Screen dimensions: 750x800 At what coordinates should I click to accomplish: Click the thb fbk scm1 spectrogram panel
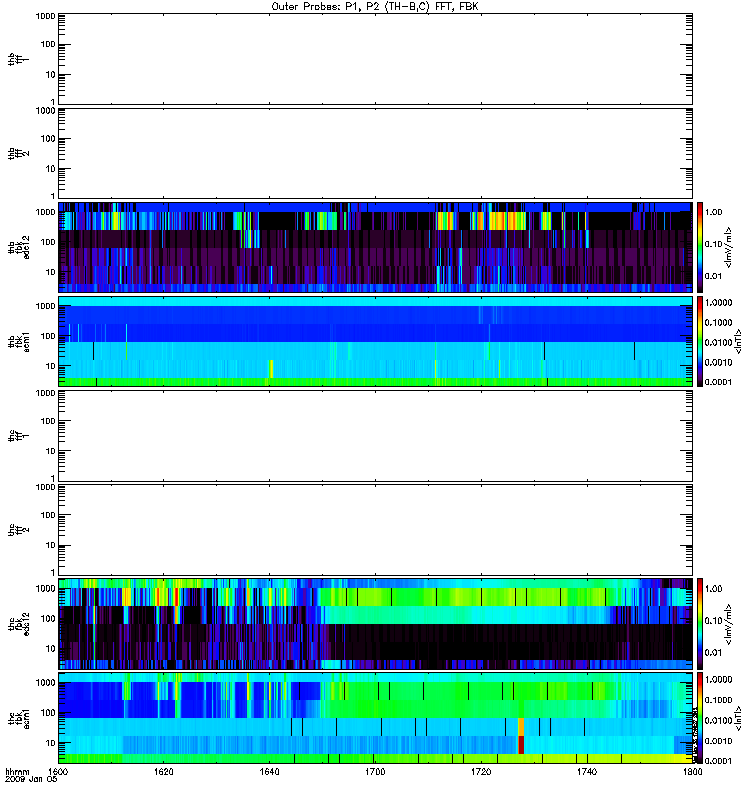point(375,341)
